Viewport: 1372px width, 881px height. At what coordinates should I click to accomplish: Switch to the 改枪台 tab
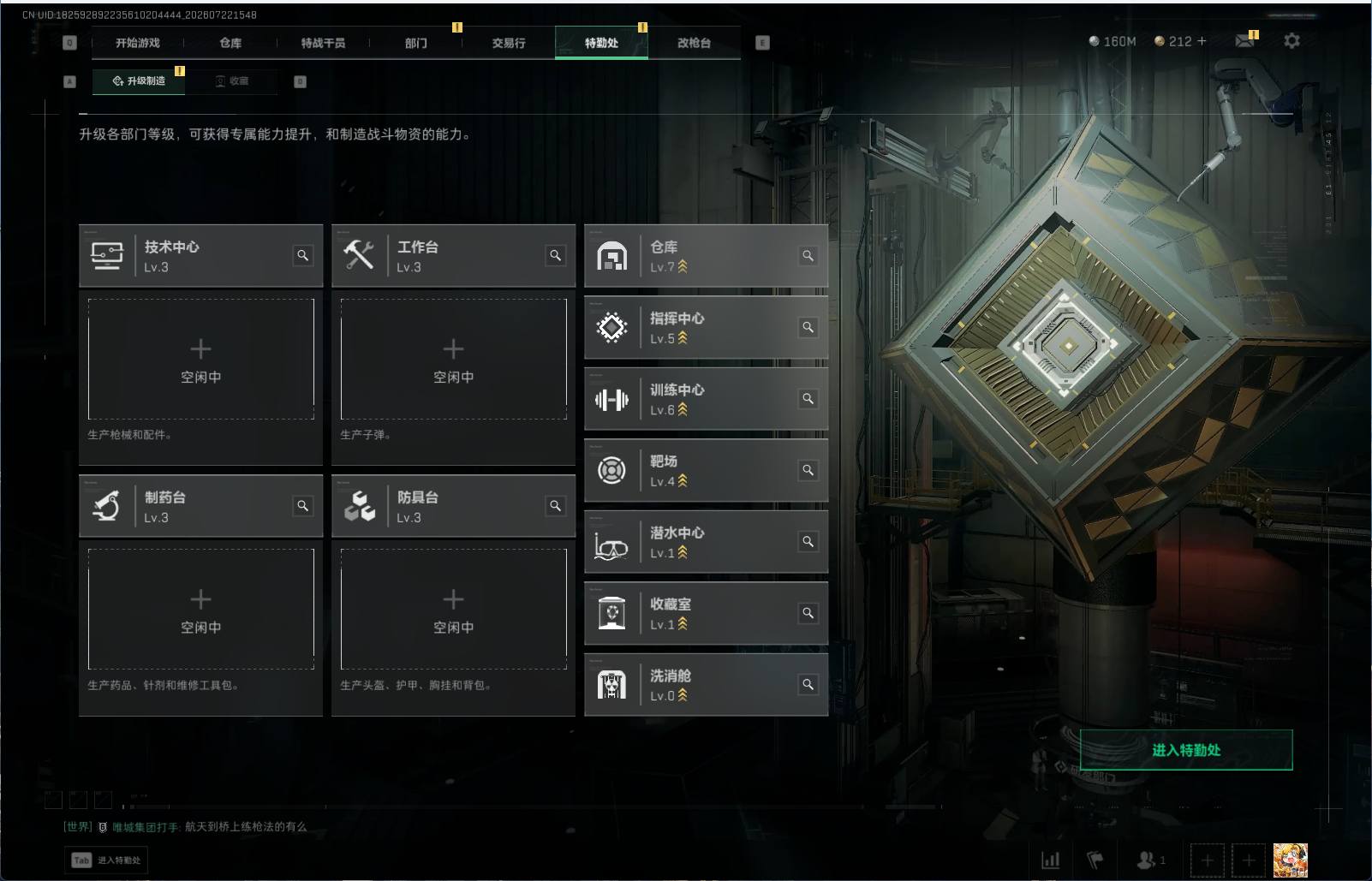pyautogui.click(x=694, y=43)
